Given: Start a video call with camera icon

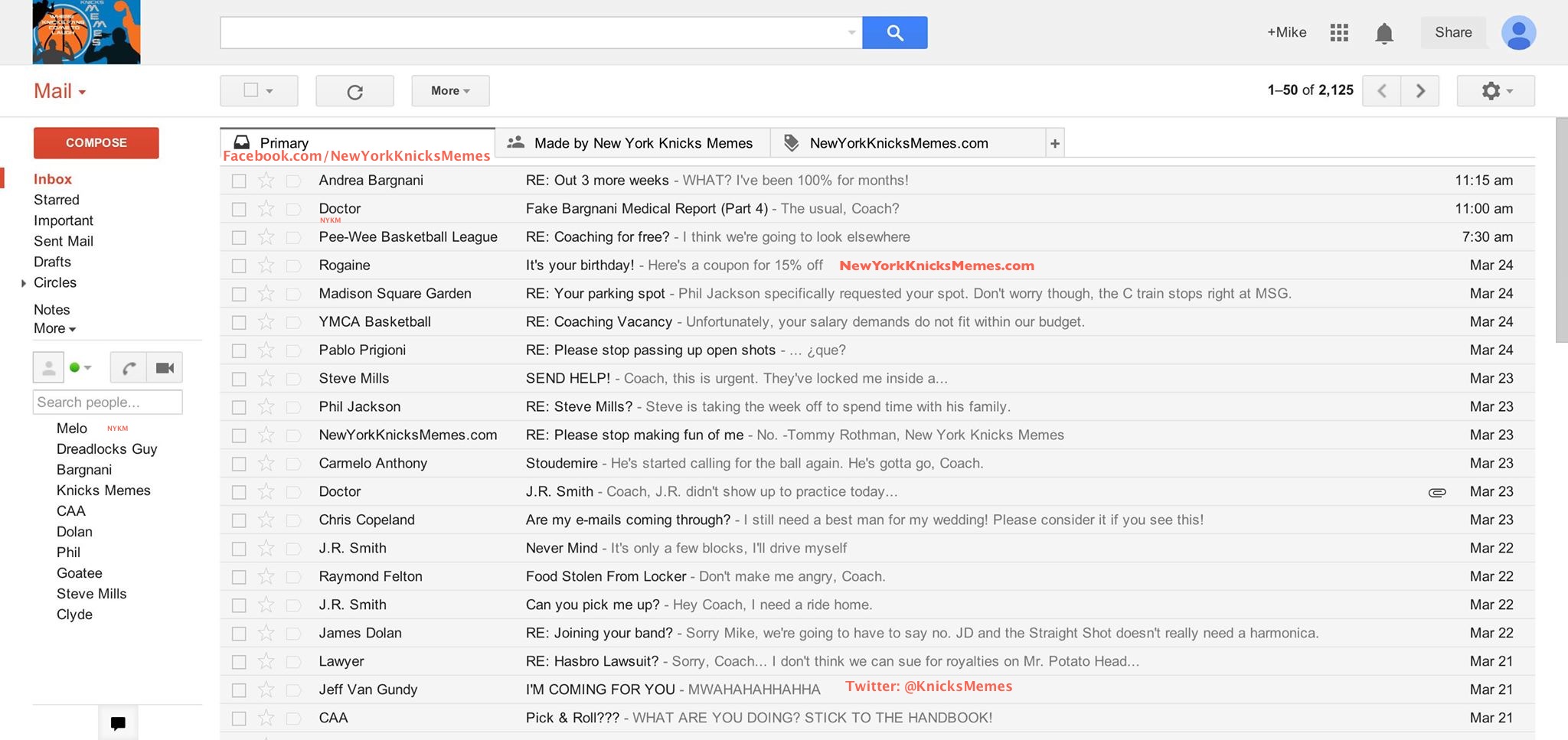Looking at the screenshot, I should (165, 368).
